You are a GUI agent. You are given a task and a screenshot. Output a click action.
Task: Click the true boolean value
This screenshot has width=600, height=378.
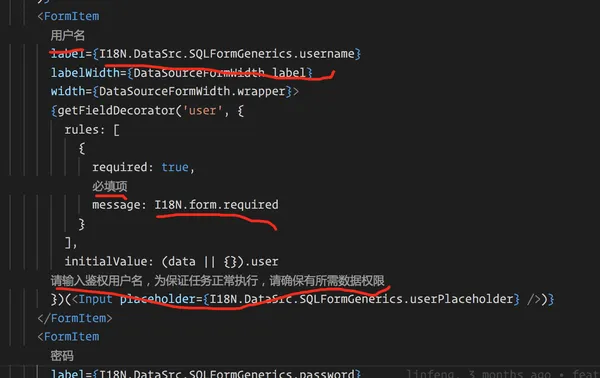(x=175, y=167)
